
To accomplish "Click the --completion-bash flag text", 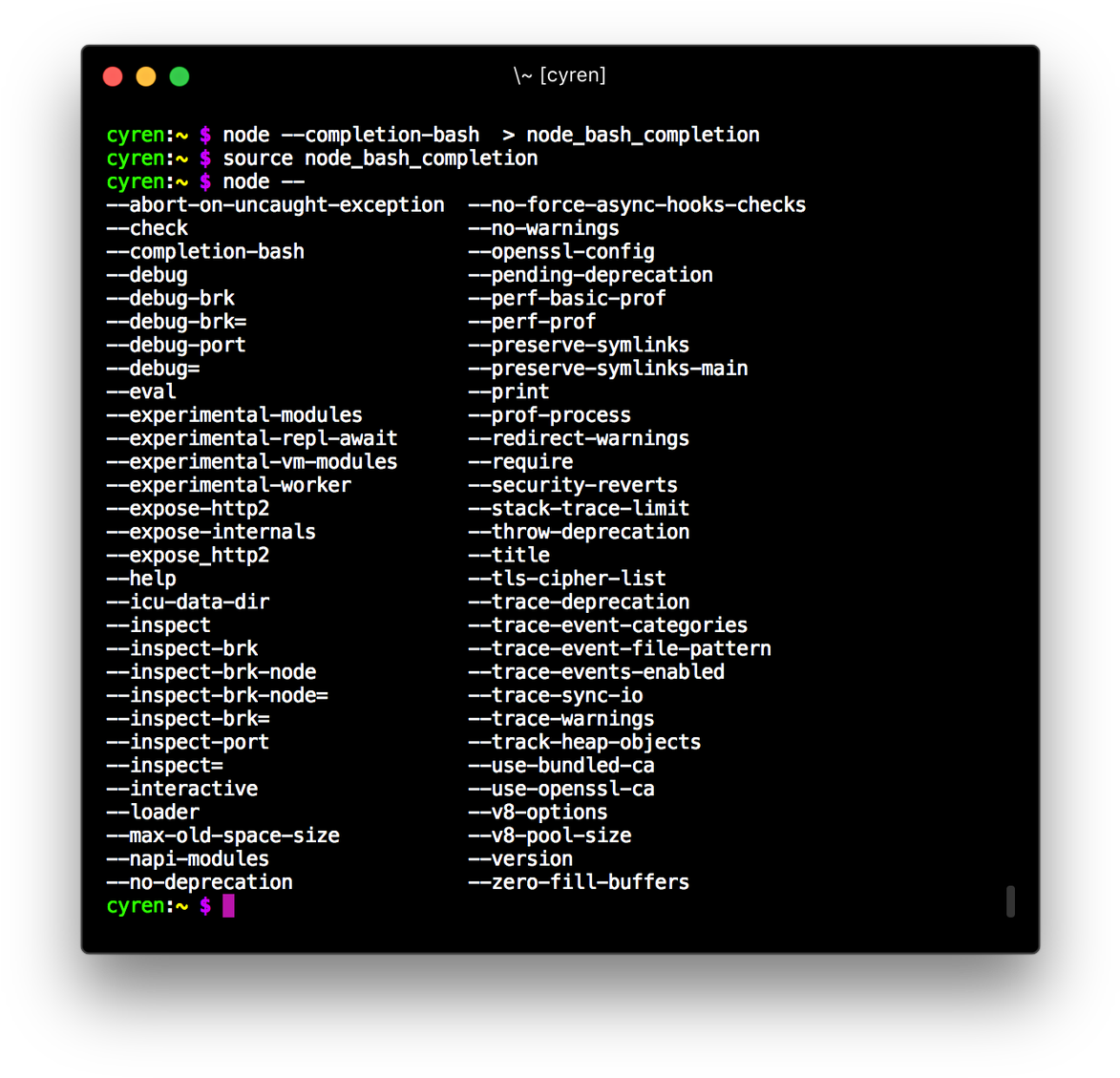I will [x=204, y=251].
